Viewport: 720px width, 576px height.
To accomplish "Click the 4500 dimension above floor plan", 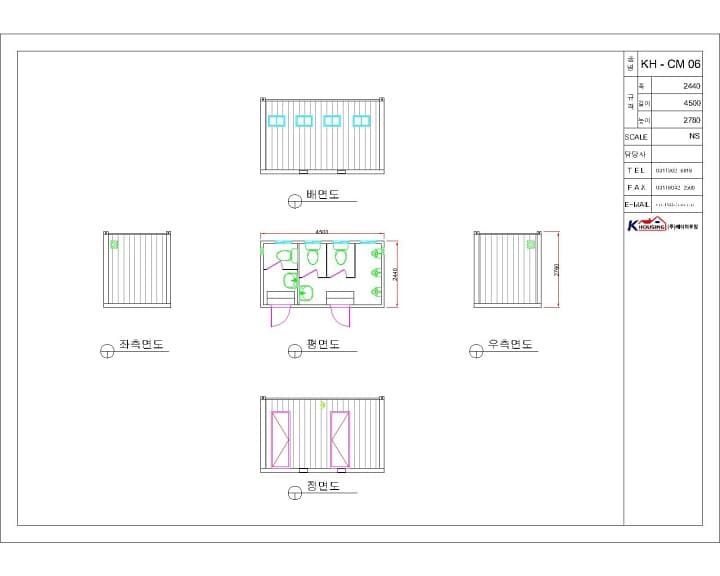I will tap(322, 232).
